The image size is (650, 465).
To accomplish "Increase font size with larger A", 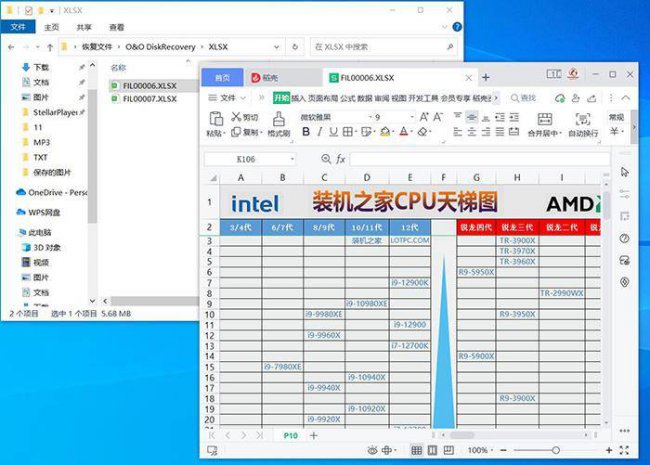I will (424, 117).
